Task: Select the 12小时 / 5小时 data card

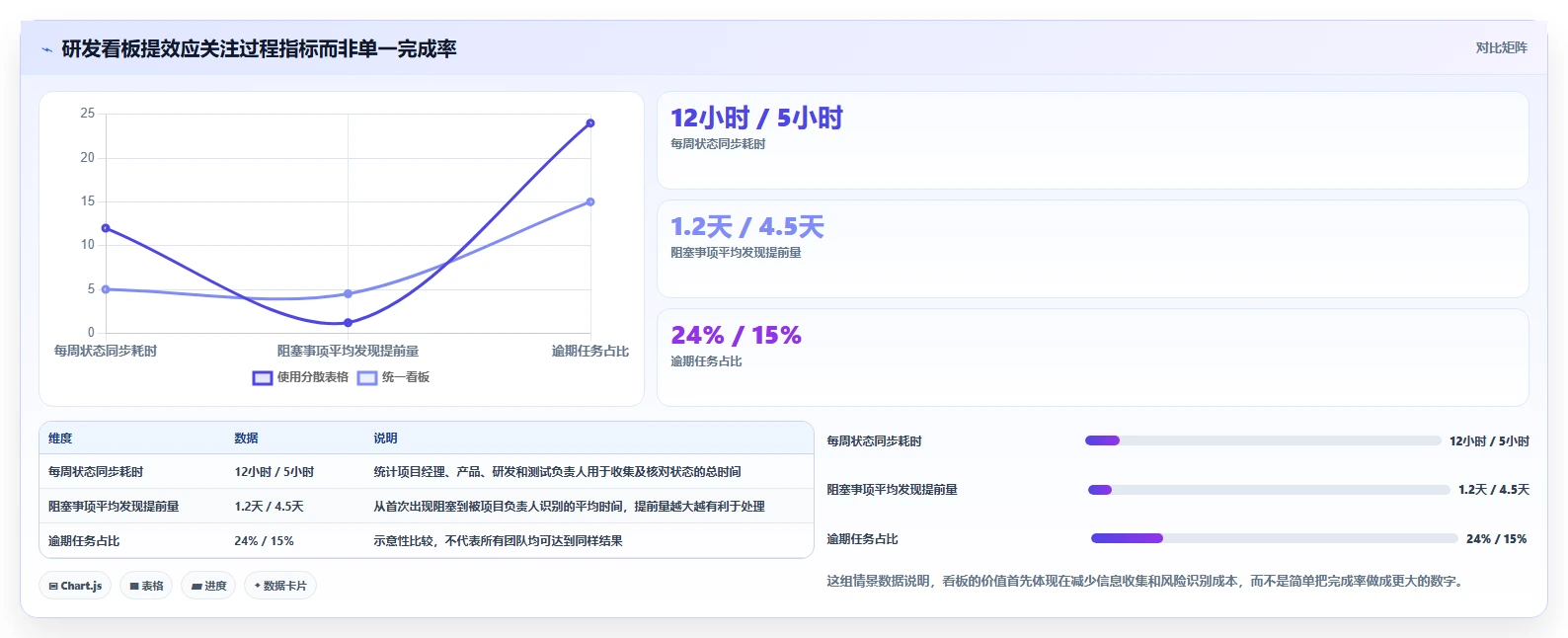Action: (x=1093, y=140)
